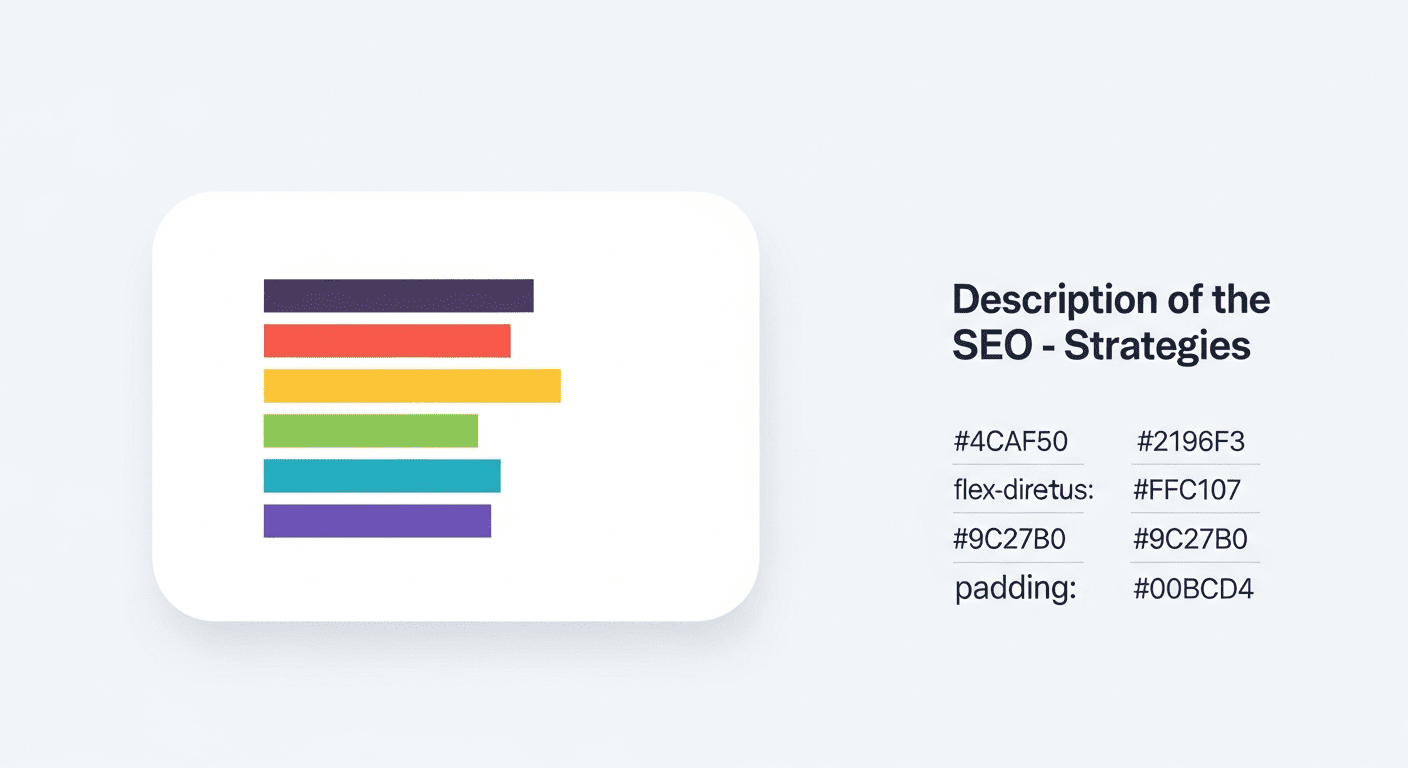Image resolution: width=1408 pixels, height=768 pixels.
Task: Click "SEO" in the heading
Action: (x=991, y=346)
